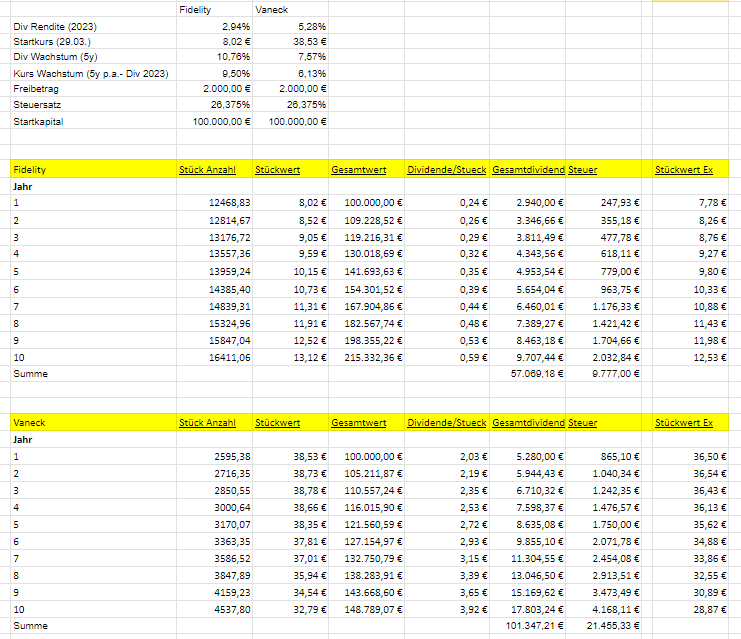Viewport: 741px width, 639px height.
Task: Click Stückwert Ex header in Fidelity table
Action: [x=684, y=170]
